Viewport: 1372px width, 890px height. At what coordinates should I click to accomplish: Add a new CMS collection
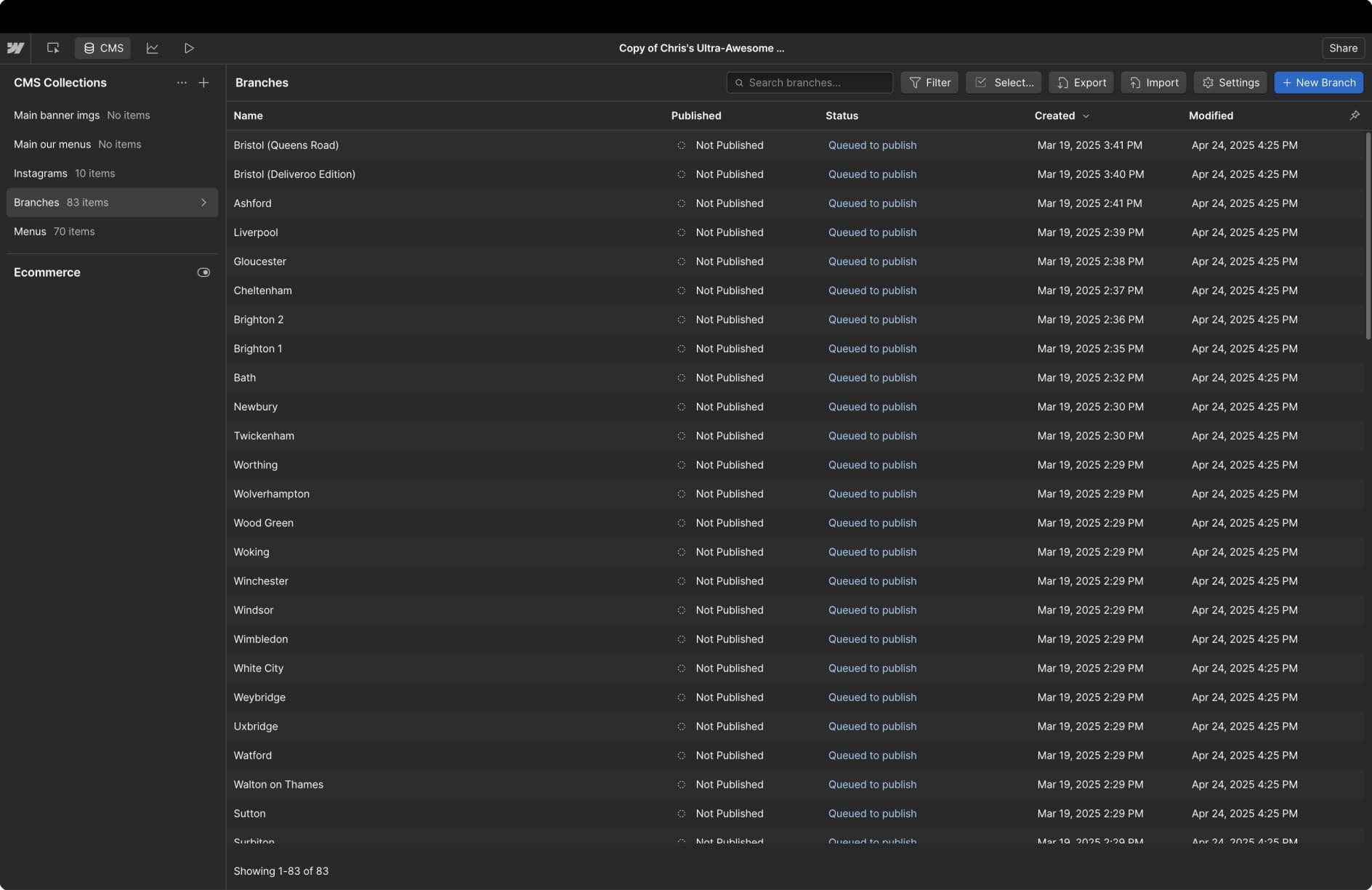(203, 83)
